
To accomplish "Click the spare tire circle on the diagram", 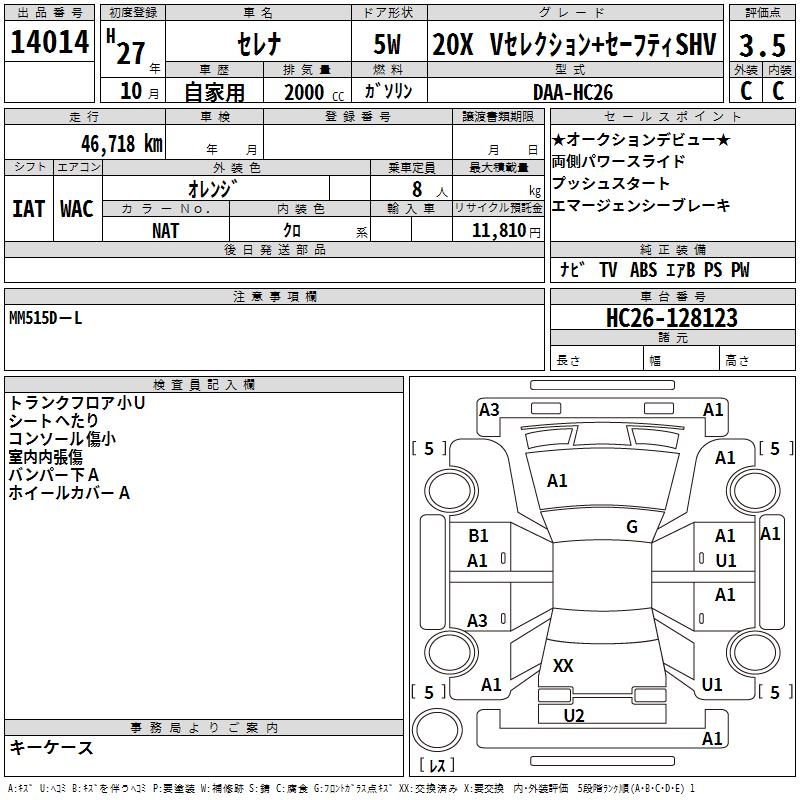I will pos(437,730).
